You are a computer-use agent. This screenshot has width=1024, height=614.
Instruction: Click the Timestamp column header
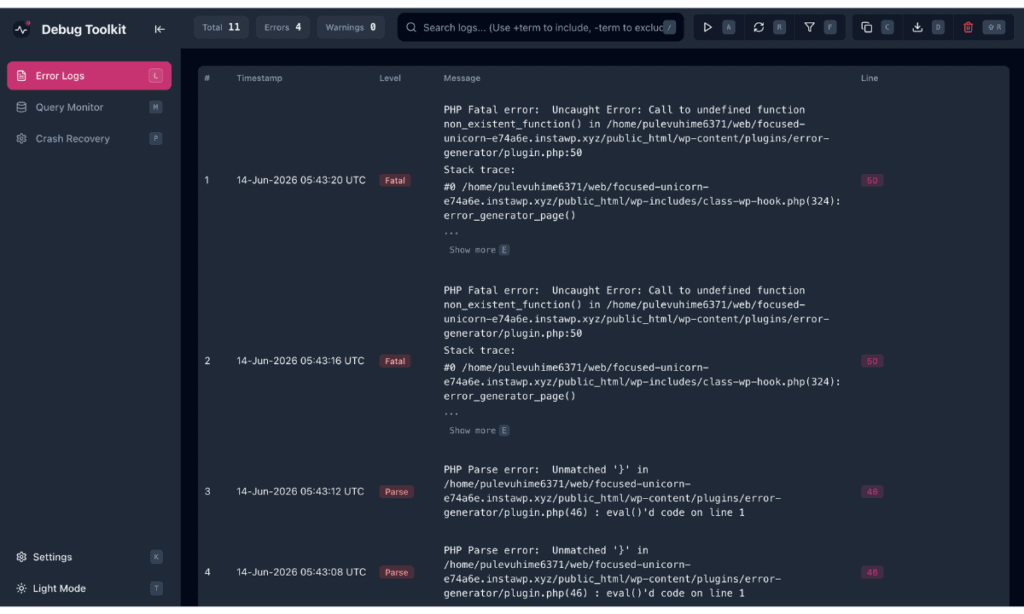(259, 78)
